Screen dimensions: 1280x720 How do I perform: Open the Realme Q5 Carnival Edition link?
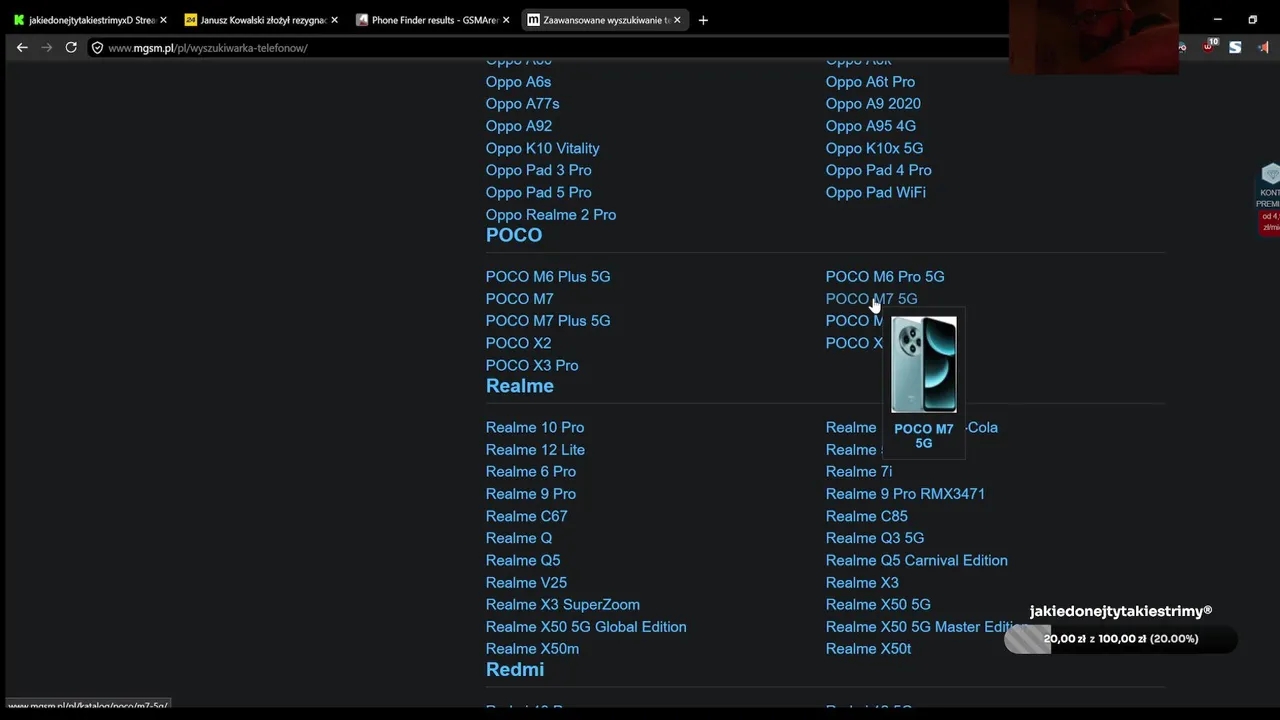coord(917,561)
